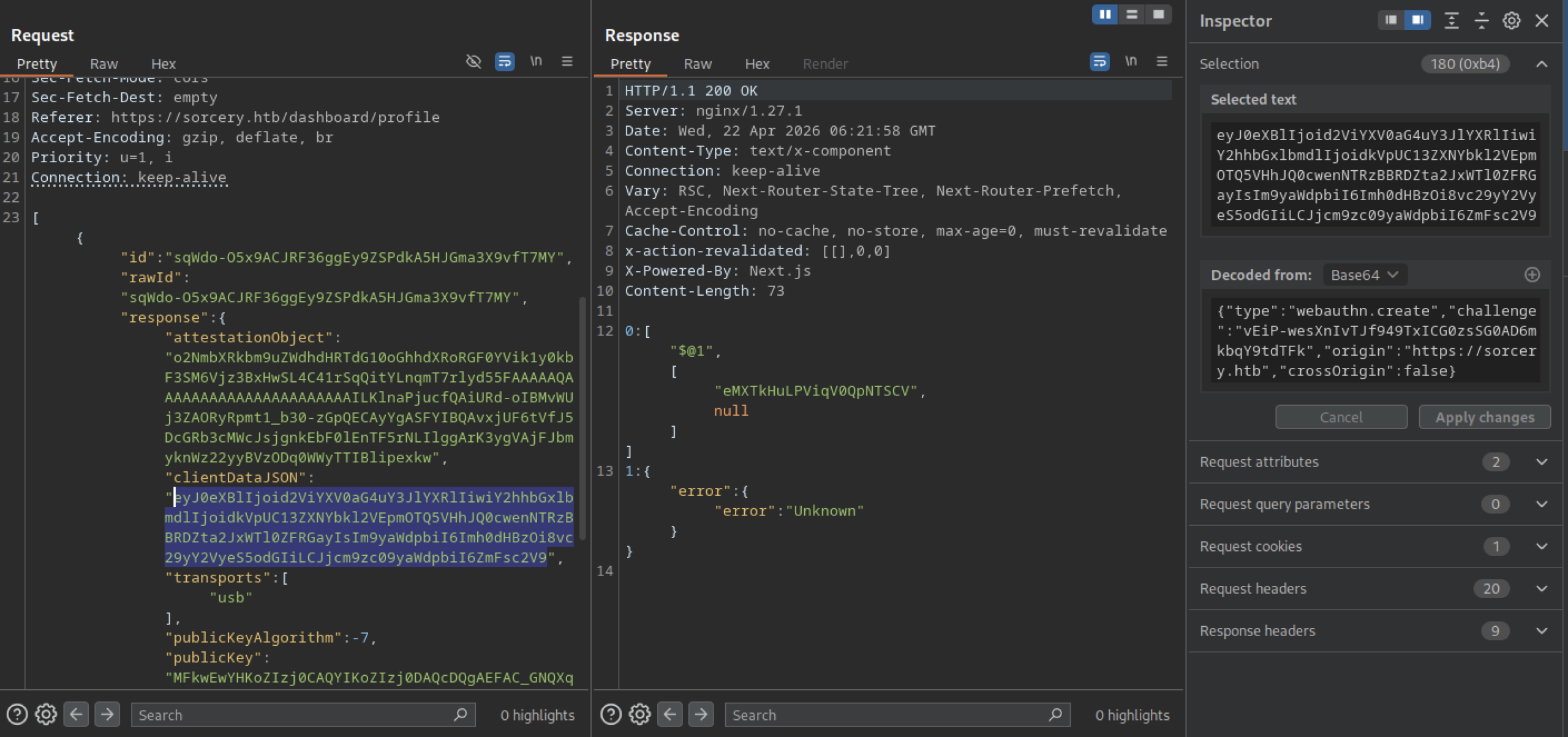This screenshot has height=737, width=1568.
Task: Click Apply changes button
Action: click(1484, 417)
